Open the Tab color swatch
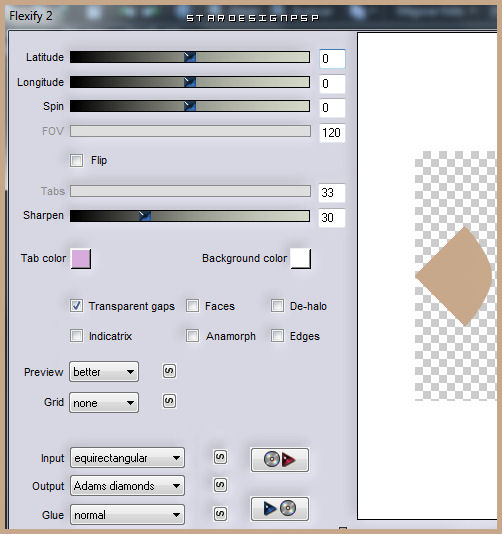The image size is (502, 534). click(x=81, y=258)
